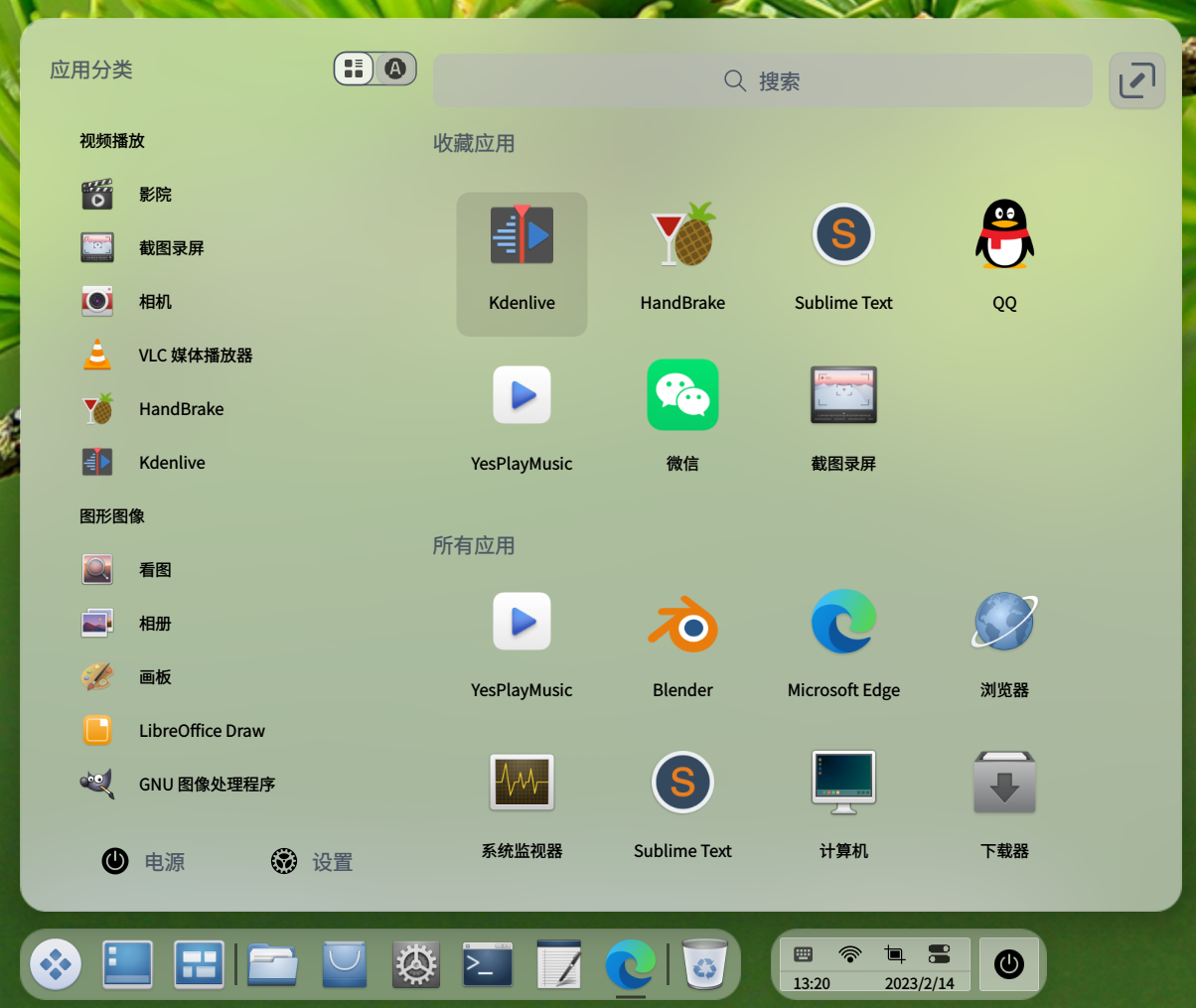Jump to 图形图像 category heading
Image resolution: width=1196 pixels, height=1008 pixels.
(112, 516)
